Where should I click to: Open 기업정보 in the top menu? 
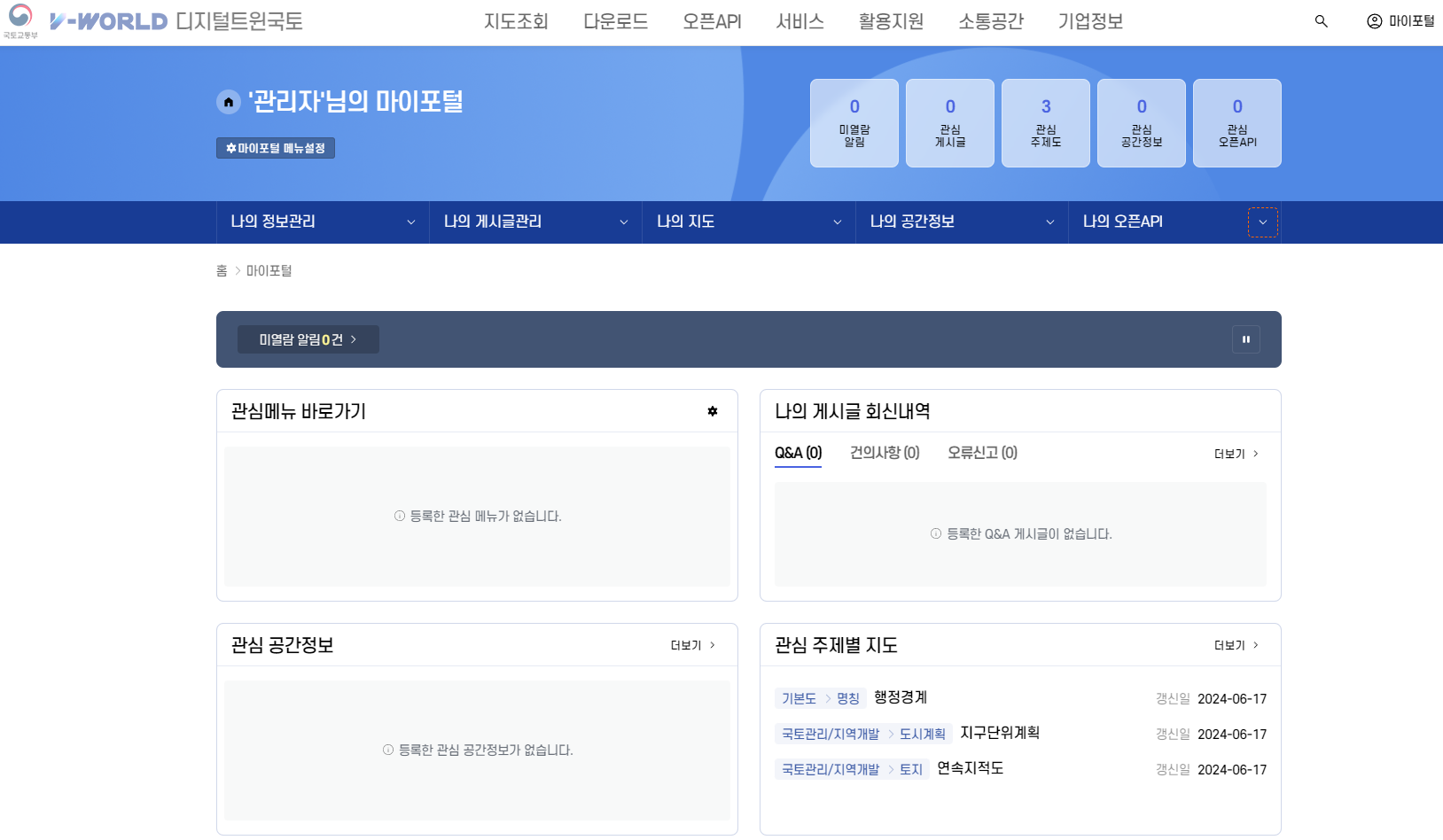coord(1090,21)
